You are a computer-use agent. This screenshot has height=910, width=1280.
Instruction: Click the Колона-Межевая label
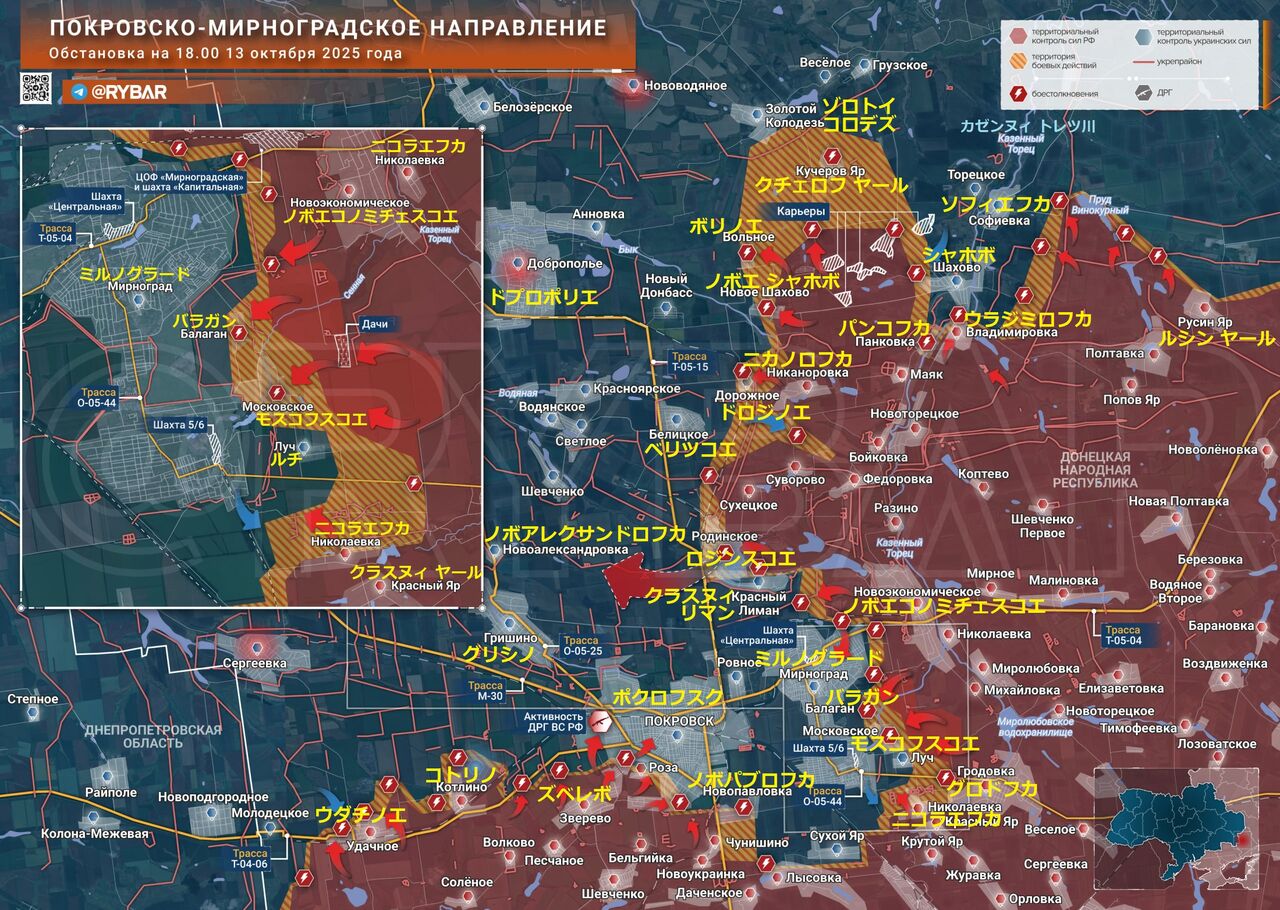(94, 833)
